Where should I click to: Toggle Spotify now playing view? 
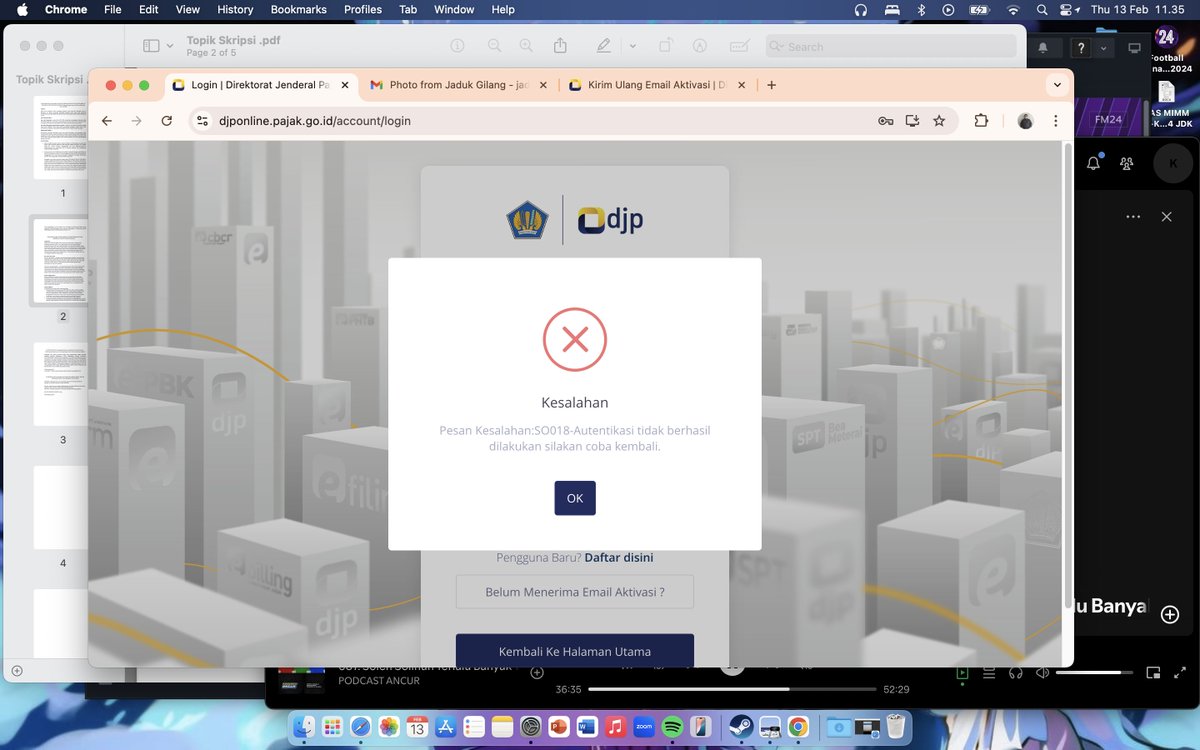(x=962, y=673)
